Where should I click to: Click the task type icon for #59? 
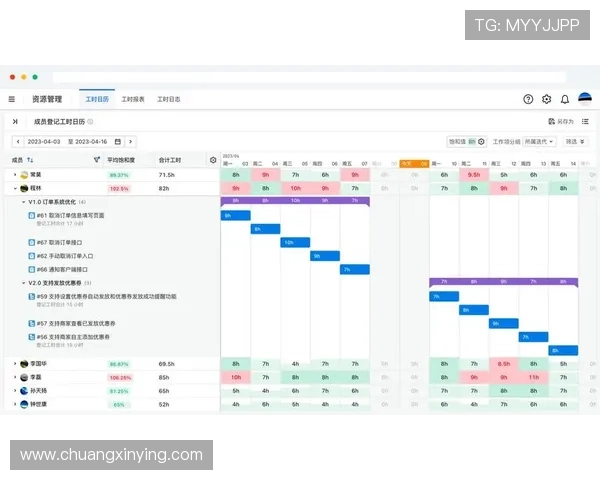[32, 296]
